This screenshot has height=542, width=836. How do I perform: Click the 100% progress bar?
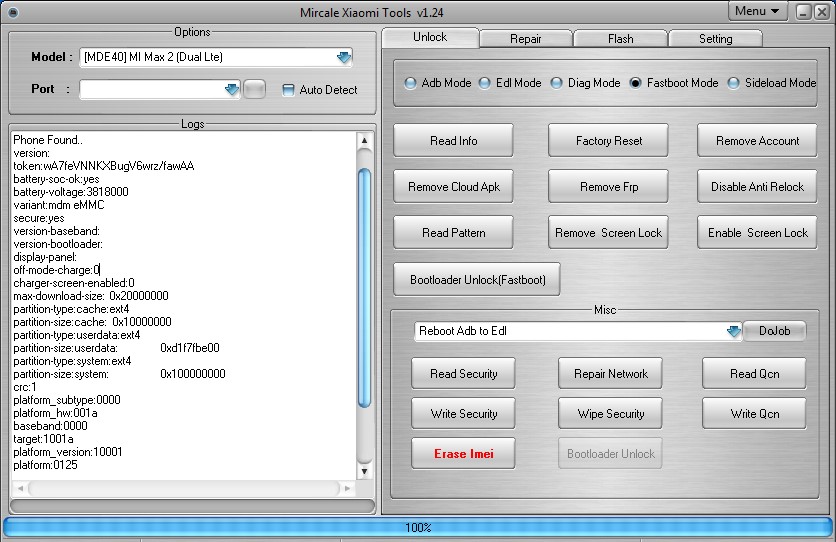tap(418, 528)
